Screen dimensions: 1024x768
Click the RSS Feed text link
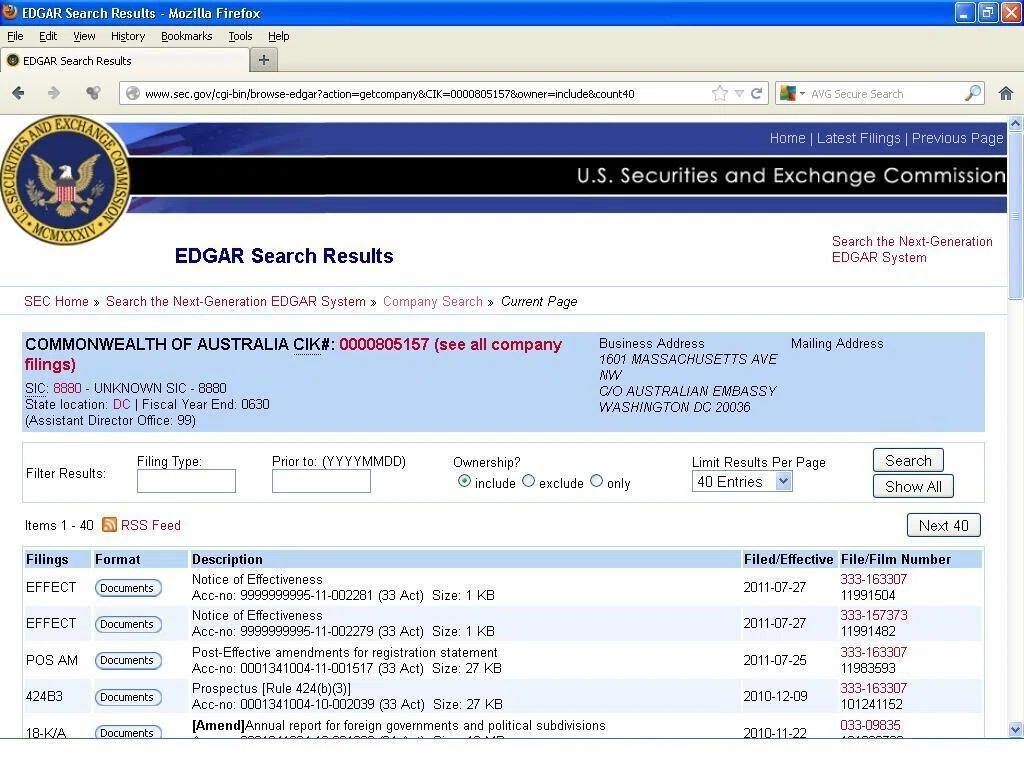(151, 525)
